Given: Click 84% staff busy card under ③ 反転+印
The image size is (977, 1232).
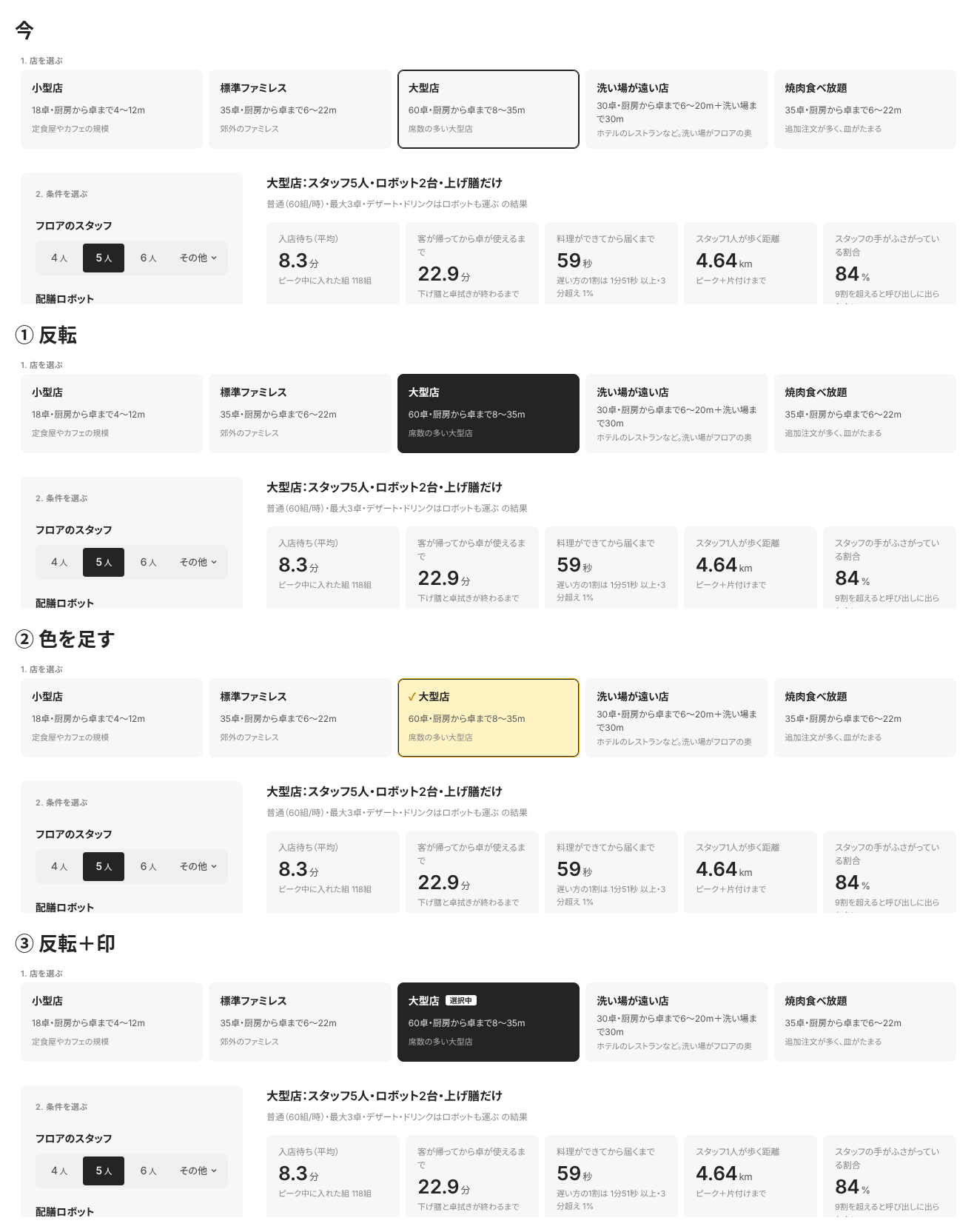Looking at the screenshot, I should coord(890,1176).
